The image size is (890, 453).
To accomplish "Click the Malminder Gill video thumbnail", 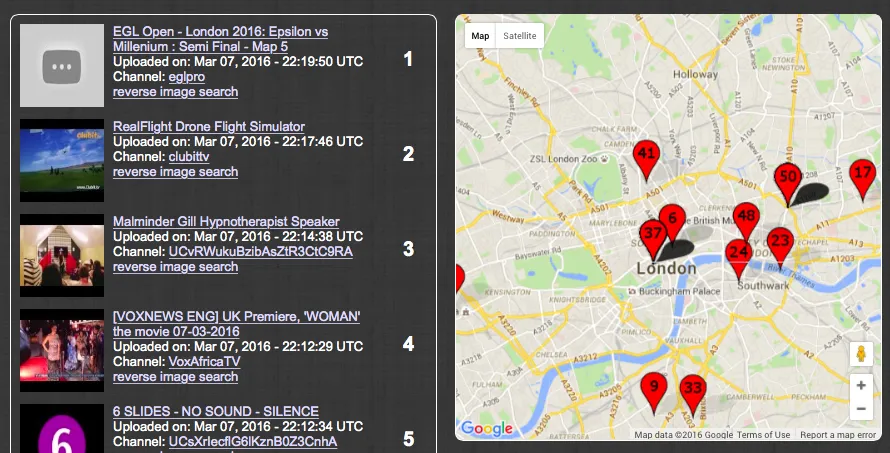I will click(62, 255).
